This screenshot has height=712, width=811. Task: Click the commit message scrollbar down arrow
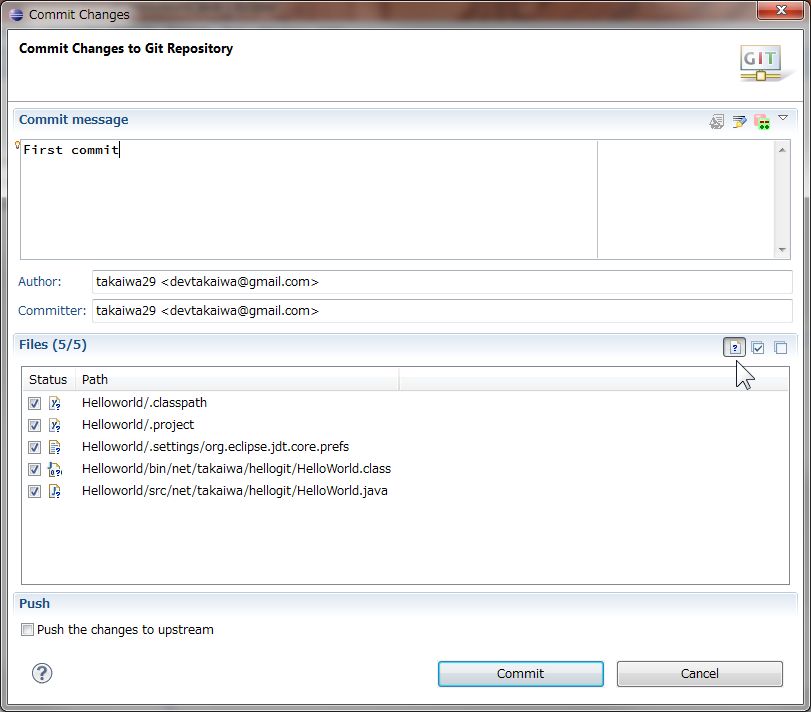point(782,250)
